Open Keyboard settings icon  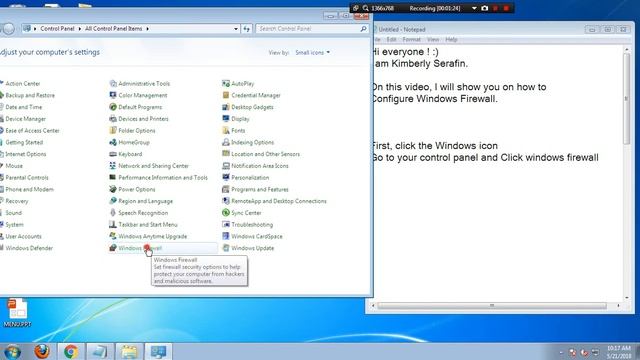pos(113,154)
